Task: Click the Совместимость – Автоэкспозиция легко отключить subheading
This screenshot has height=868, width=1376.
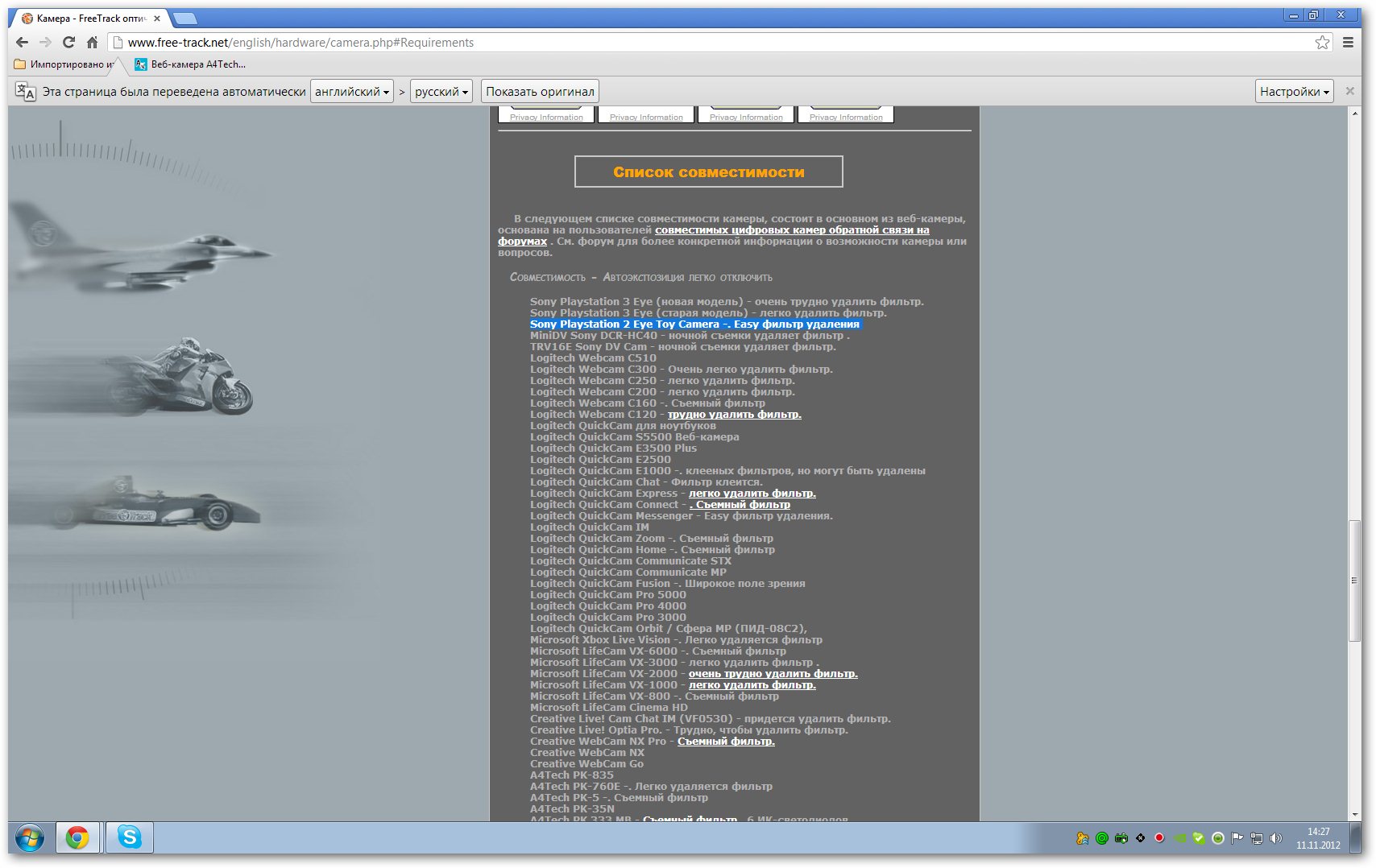Action: click(641, 277)
